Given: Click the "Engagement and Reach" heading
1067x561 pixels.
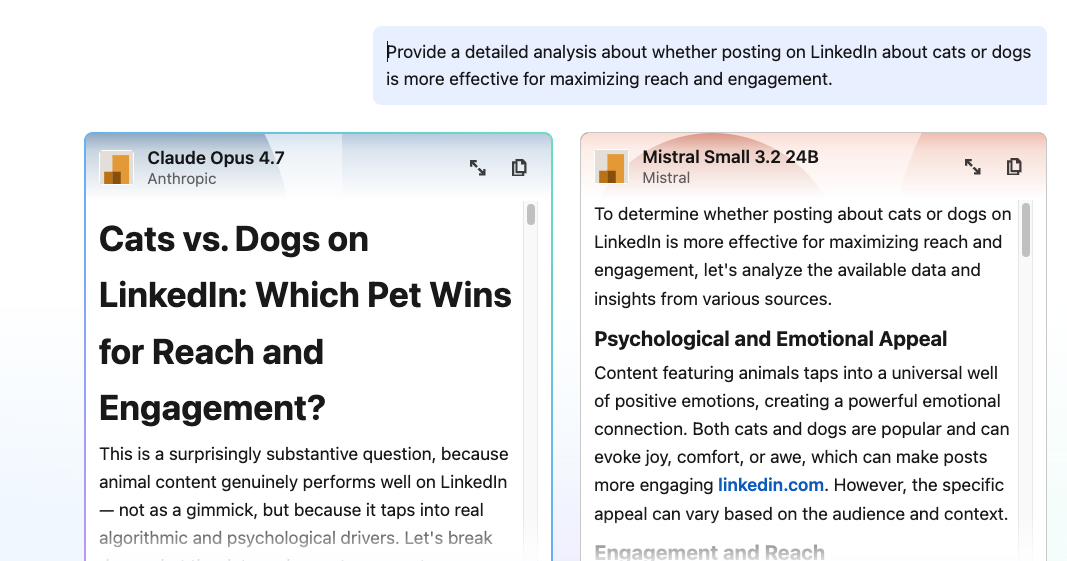Looking at the screenshot, I should [709, 552].
